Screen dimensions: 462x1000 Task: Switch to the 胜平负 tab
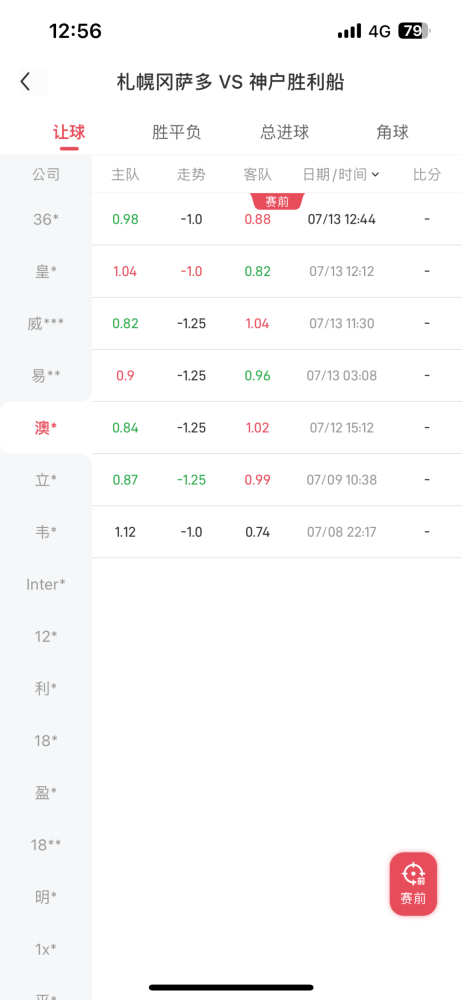click(177, 133)
